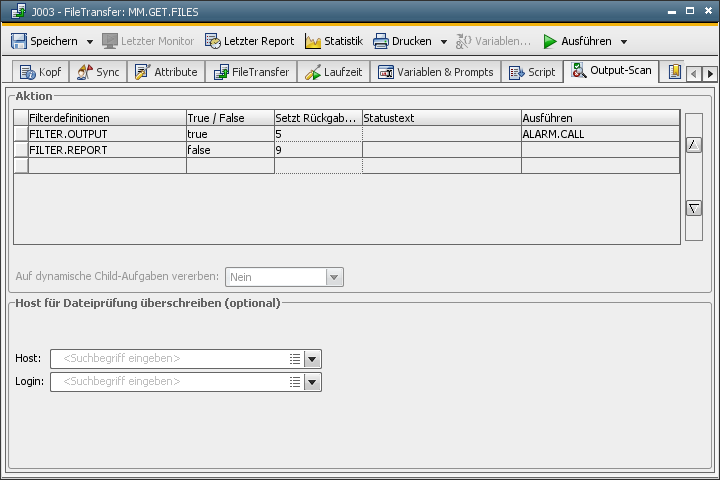Open the Script tab

coord(532,73)
